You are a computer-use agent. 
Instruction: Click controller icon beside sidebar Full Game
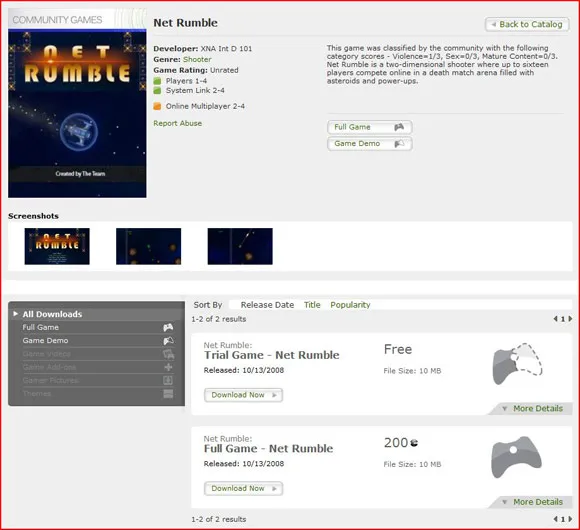[x=168, y=327]
